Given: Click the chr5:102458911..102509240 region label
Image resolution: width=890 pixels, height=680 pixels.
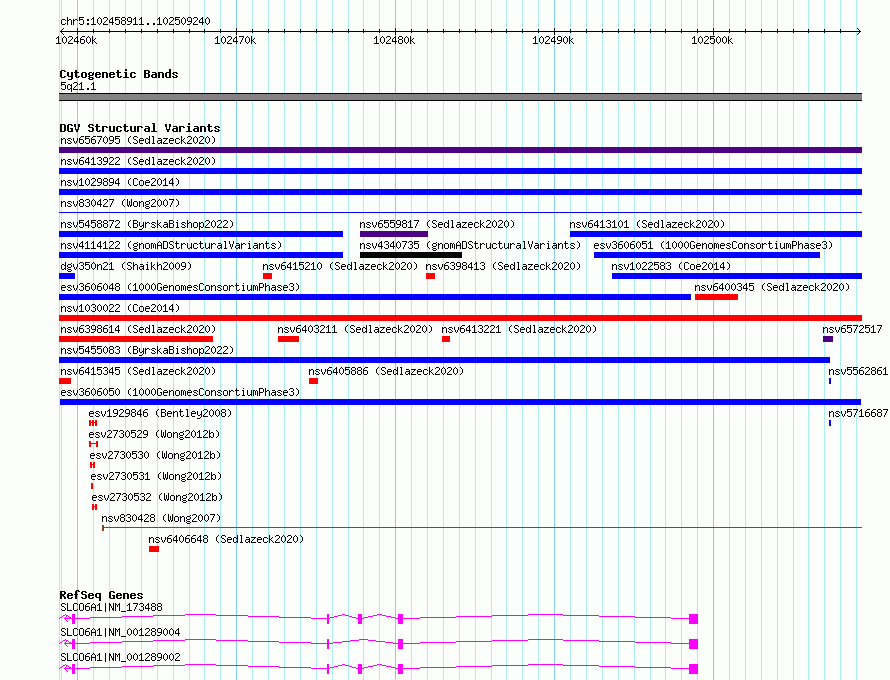Looking at the screenshot, I should click(135, 21).
